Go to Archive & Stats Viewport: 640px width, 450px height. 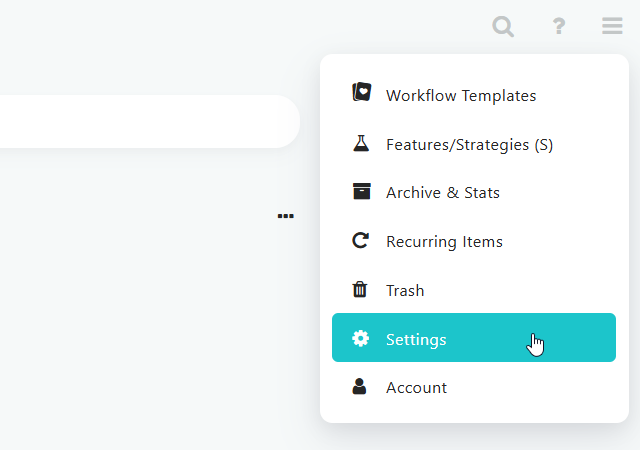click(x=474, y=192)
